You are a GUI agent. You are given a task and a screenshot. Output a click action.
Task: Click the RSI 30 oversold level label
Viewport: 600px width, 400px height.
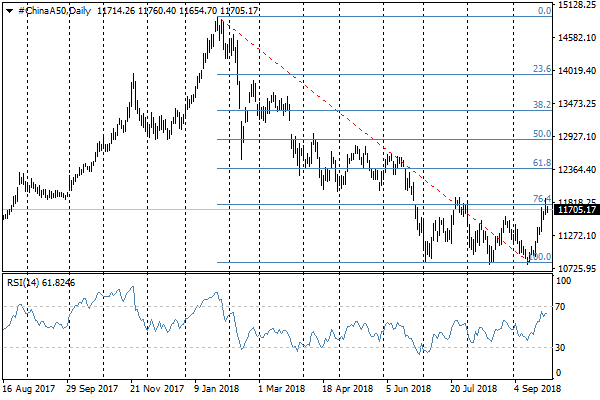pos(563,347)
